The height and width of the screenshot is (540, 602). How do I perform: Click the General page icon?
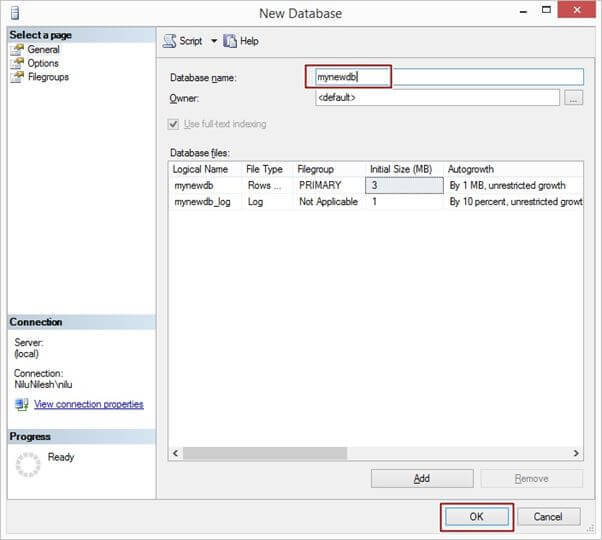(17, 50)
